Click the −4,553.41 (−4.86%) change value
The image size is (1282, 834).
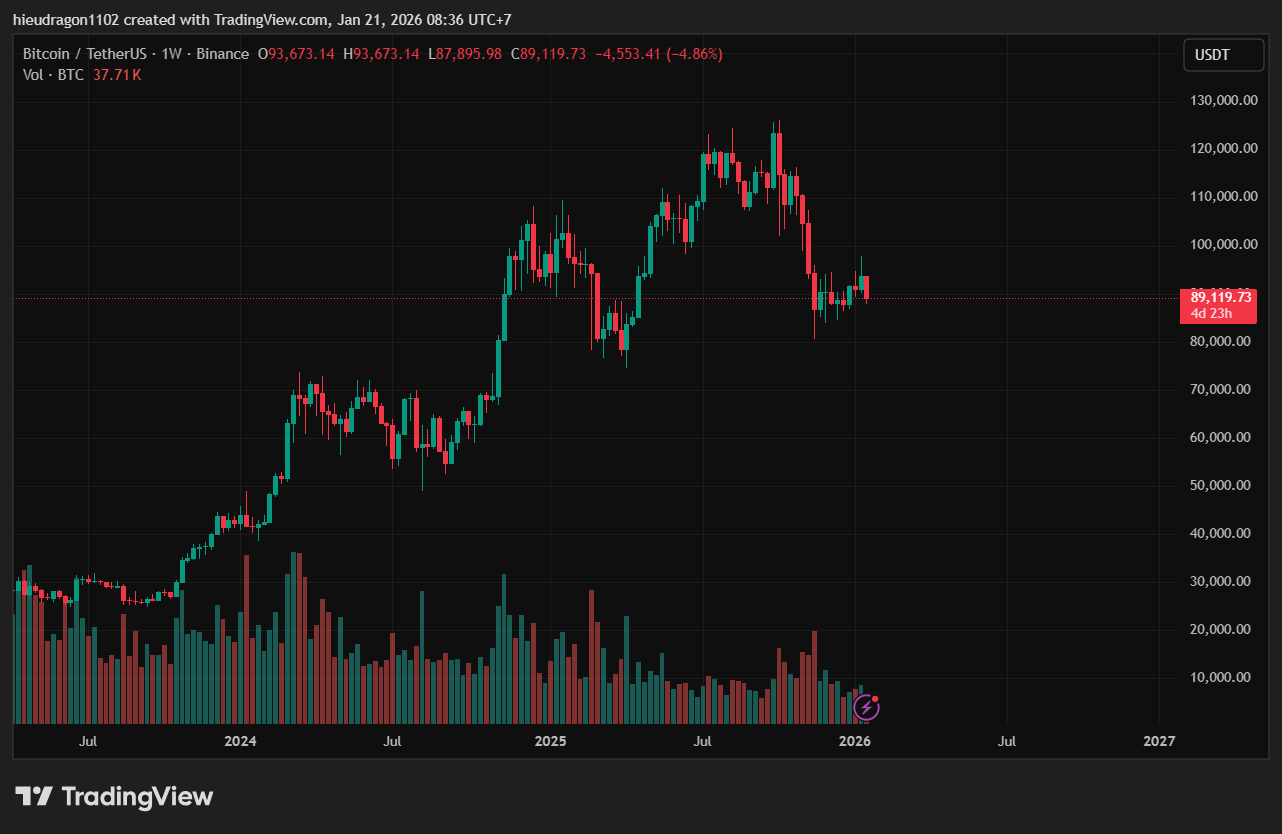click(x=658, y=54)
